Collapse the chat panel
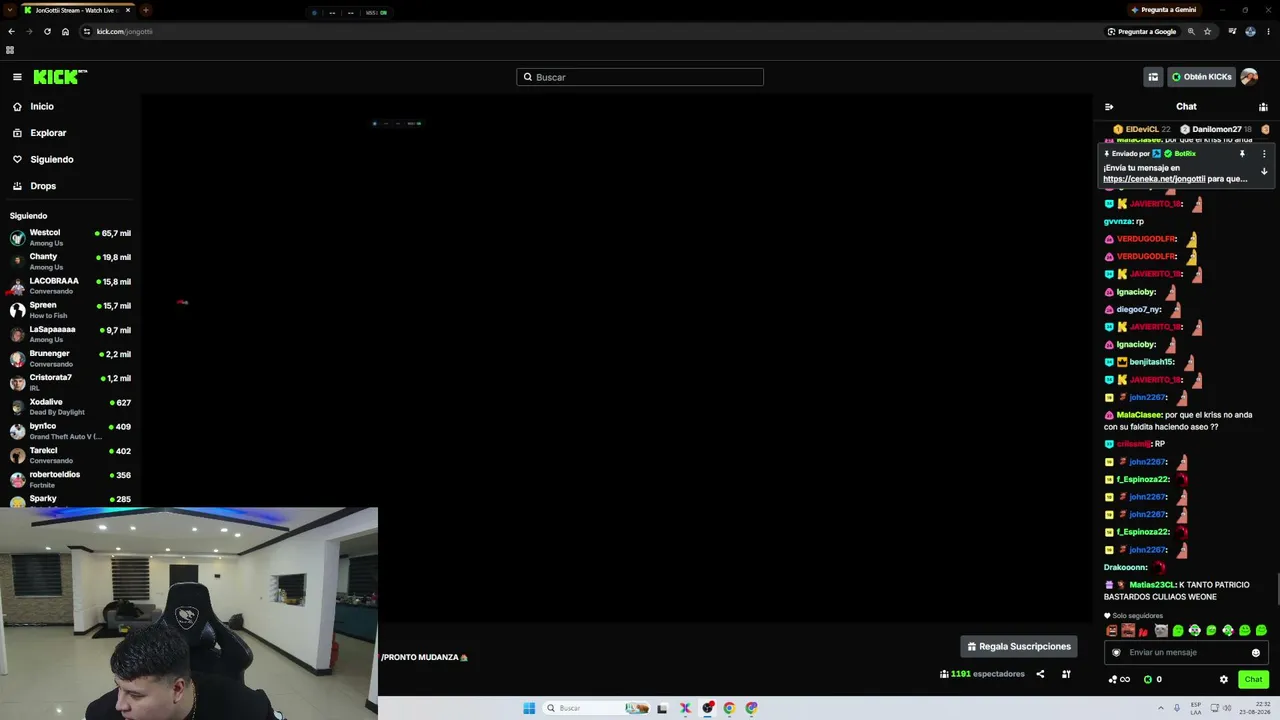 coord(1109,107)
